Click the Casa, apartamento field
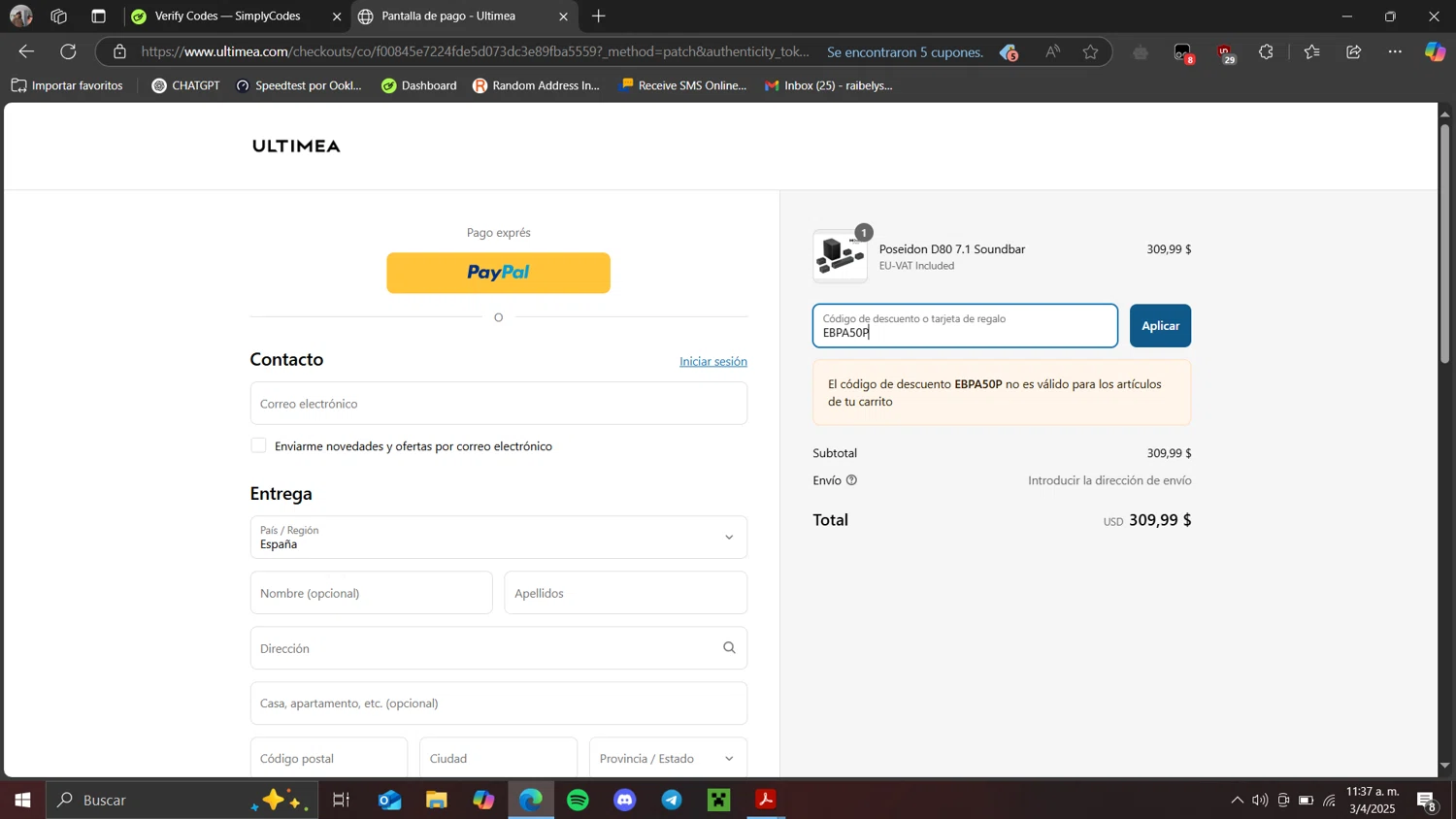This screenshot has height=819, width=1456. click(x=499, y=704)
